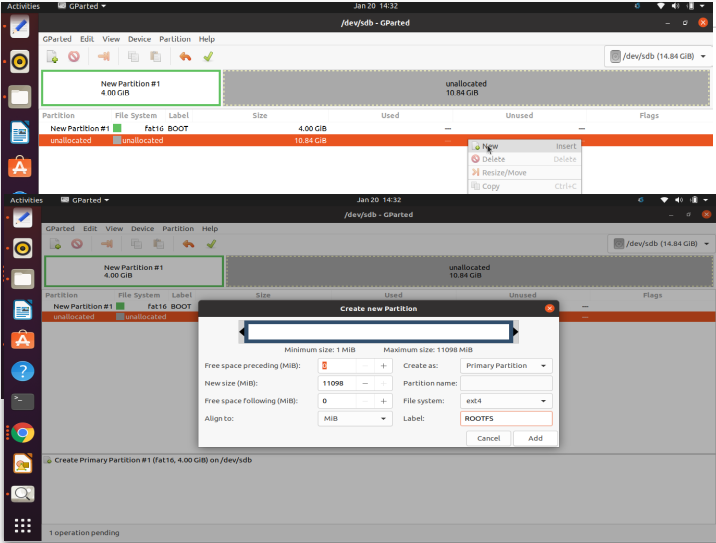Decrease New size with minus button
This screenshot has height=543, width=716.
365,383
